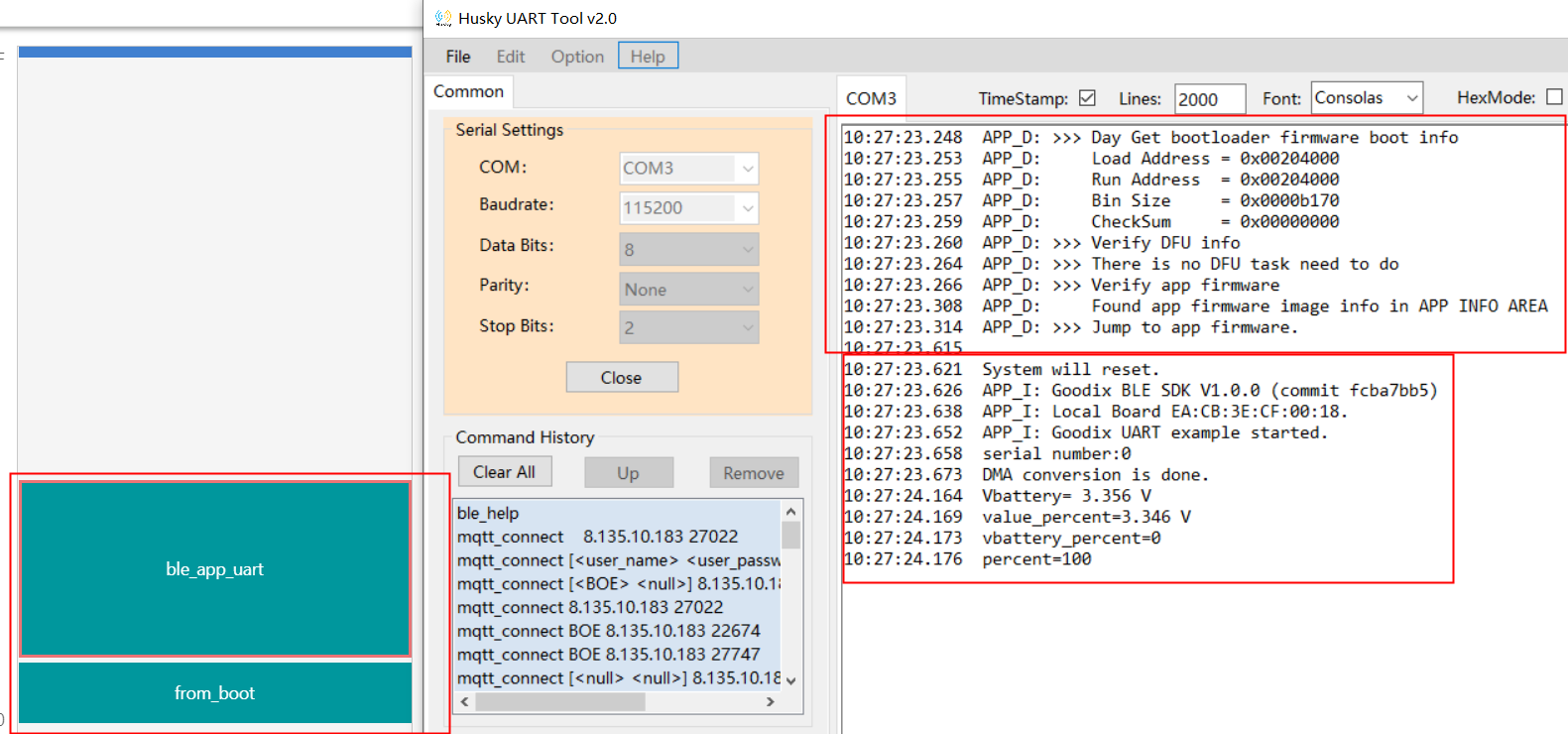Screen dimensions: 1568x734
Task: Click the from_boot tile
Action: click(214, 693)
